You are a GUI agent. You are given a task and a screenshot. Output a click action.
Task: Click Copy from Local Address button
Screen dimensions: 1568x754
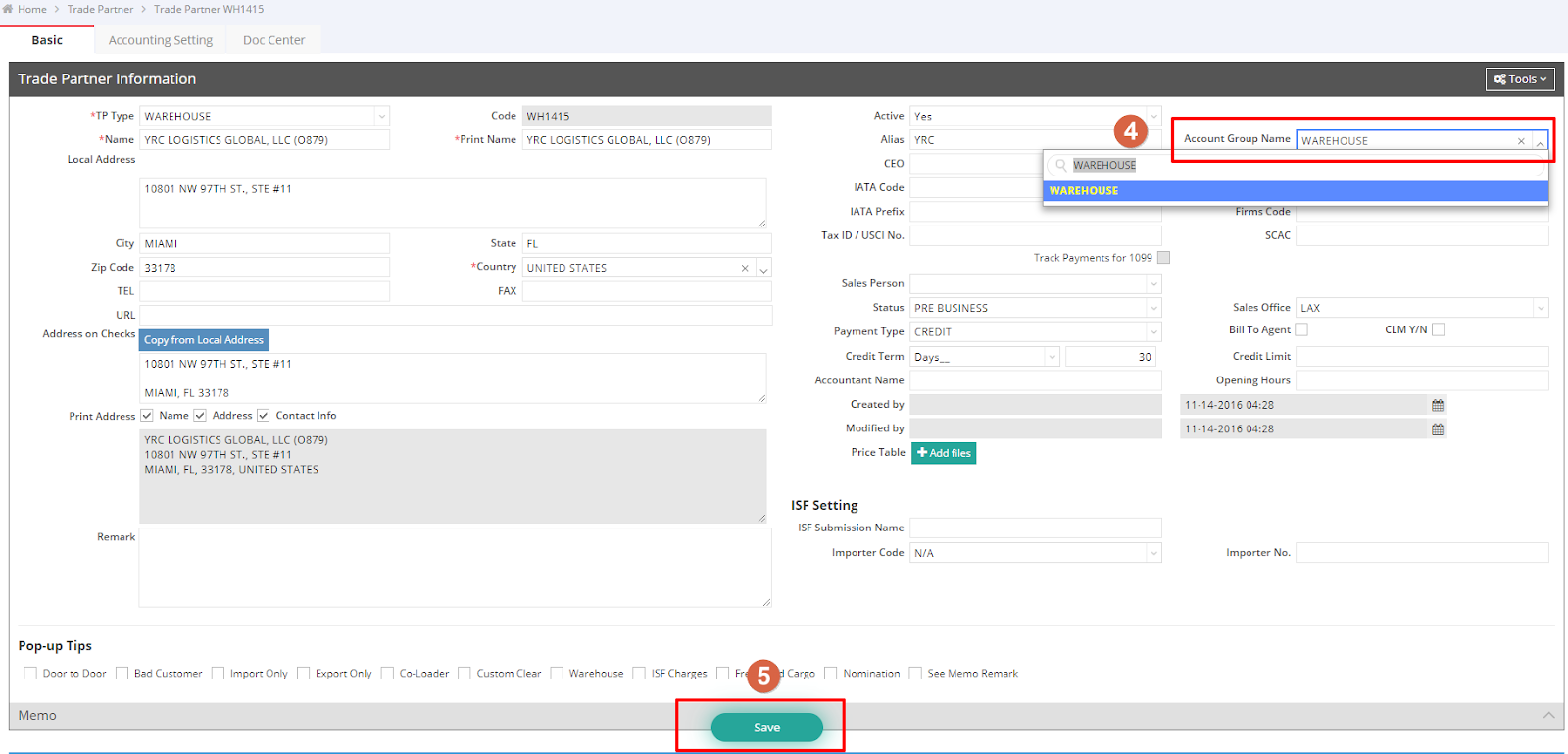[204, 340]
